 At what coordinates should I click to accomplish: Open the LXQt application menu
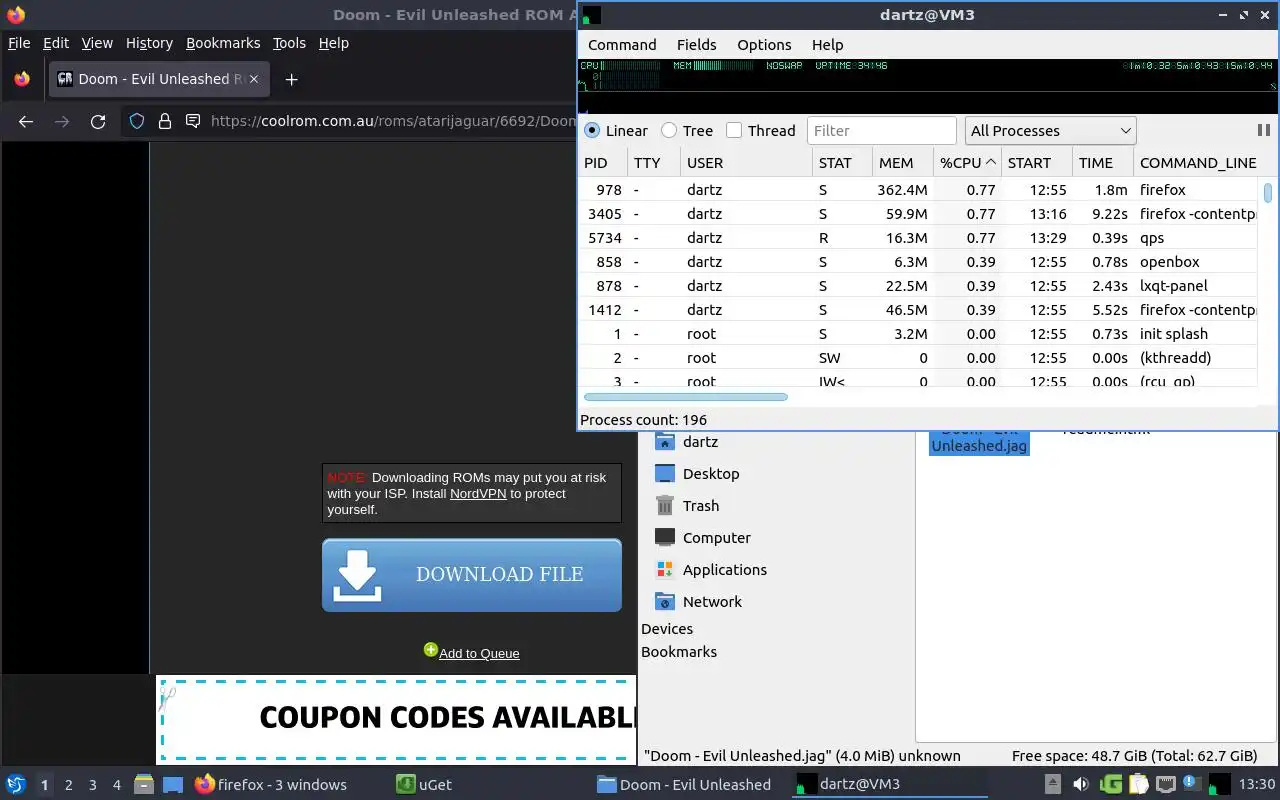tap(16, 785)
